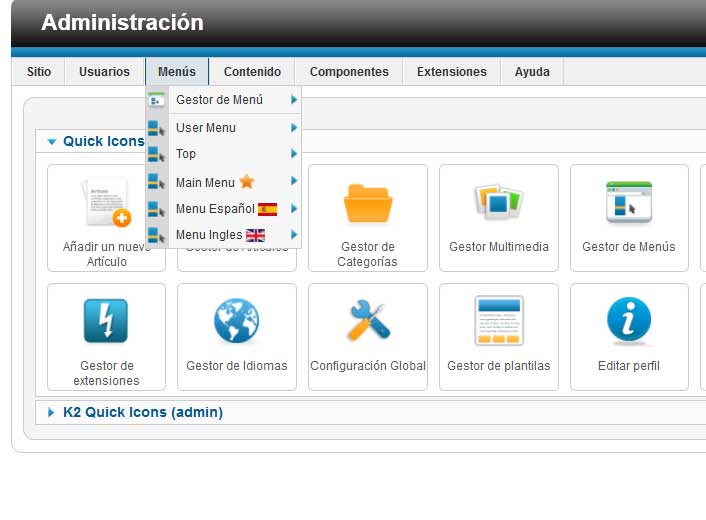The width and height of the screenshot is (706, 520).
Task: Click the Editar perfil info icon
Action: pos(629,320)
